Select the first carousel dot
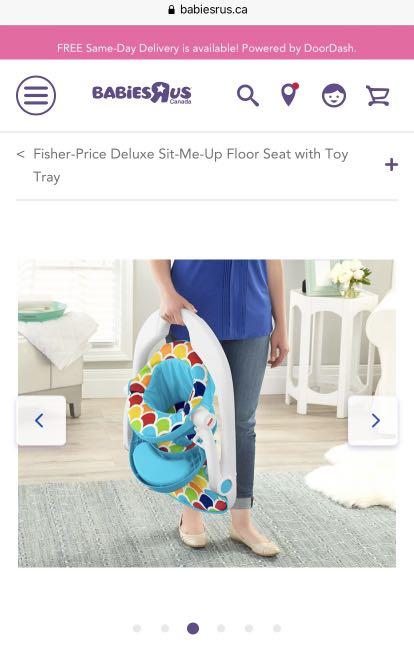 click(137, 628)
